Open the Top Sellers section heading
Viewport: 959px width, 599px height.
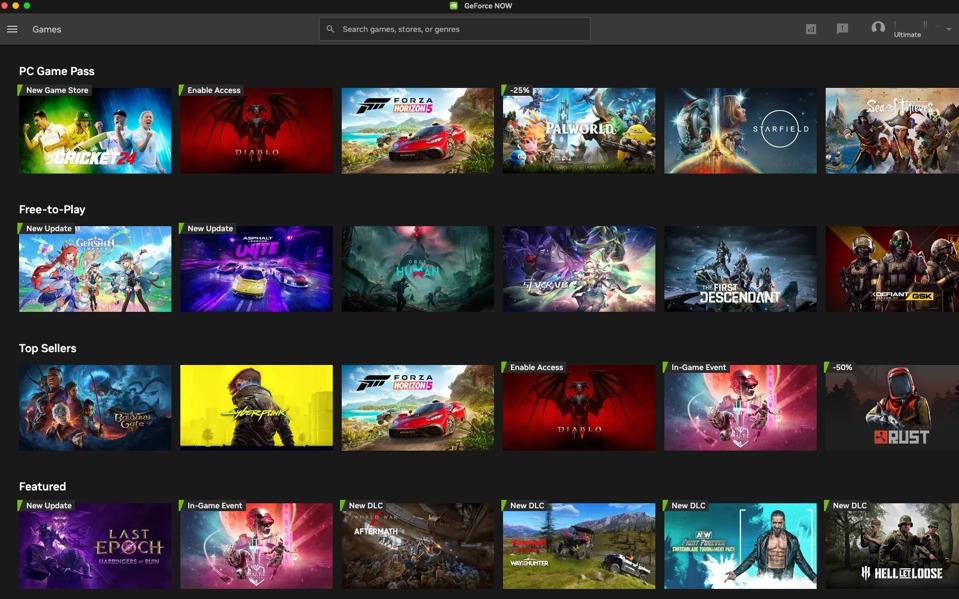tap(48, 348)
